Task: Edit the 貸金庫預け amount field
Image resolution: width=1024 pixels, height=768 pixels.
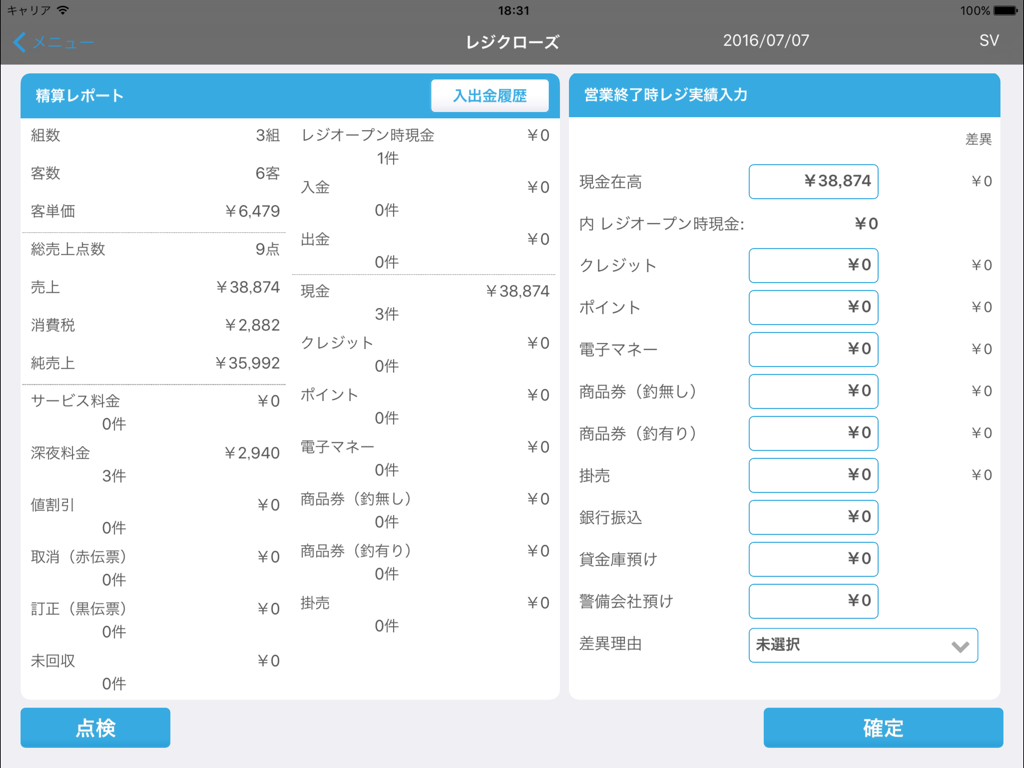Action: [x=813, y=560]
